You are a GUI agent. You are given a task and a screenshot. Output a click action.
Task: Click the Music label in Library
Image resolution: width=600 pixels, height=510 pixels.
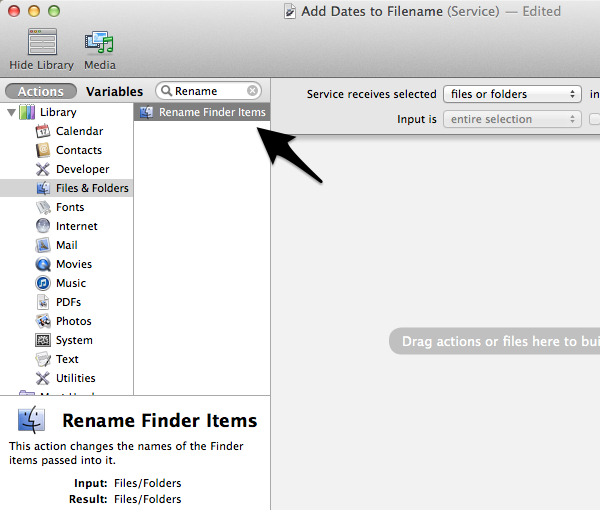tap(71, 283)
